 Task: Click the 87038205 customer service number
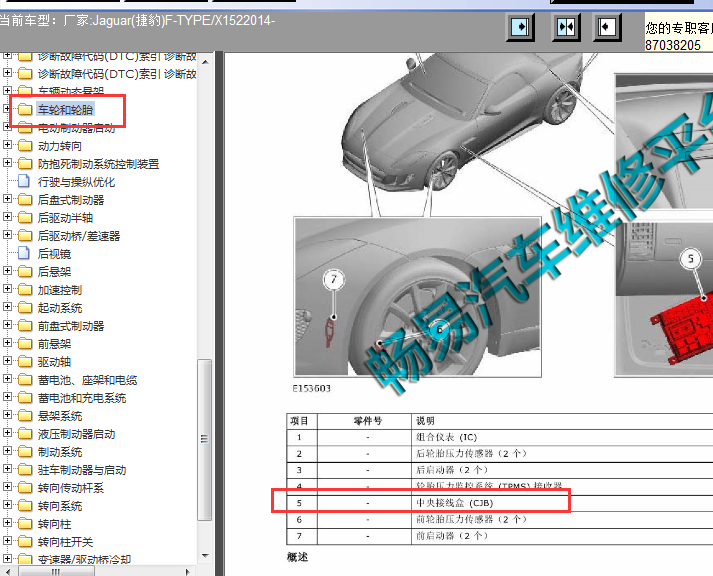coord(673,45)
